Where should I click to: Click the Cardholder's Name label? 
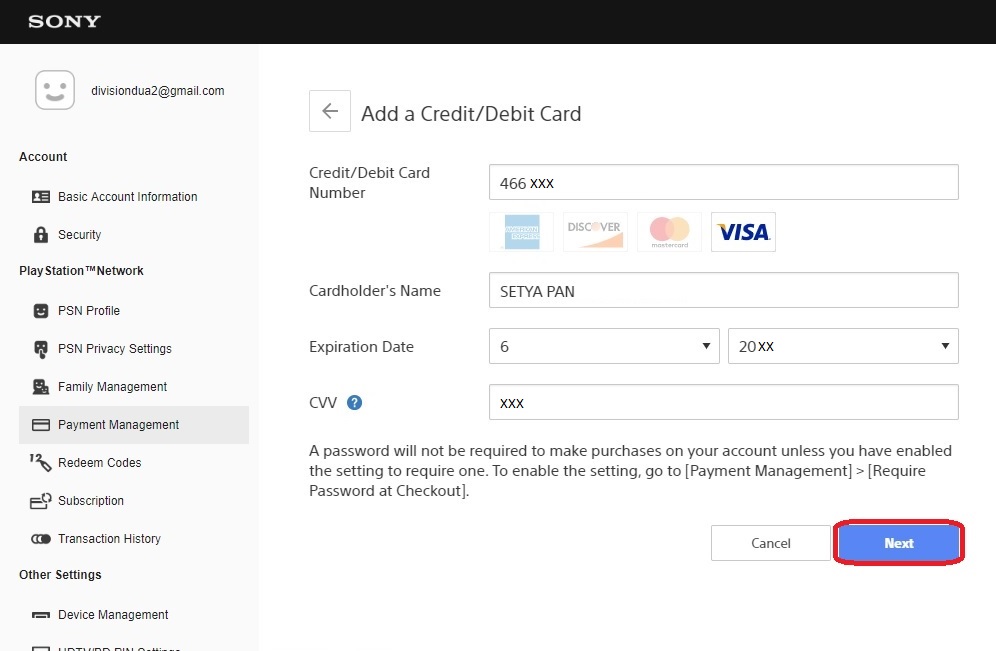coord(375,291)
